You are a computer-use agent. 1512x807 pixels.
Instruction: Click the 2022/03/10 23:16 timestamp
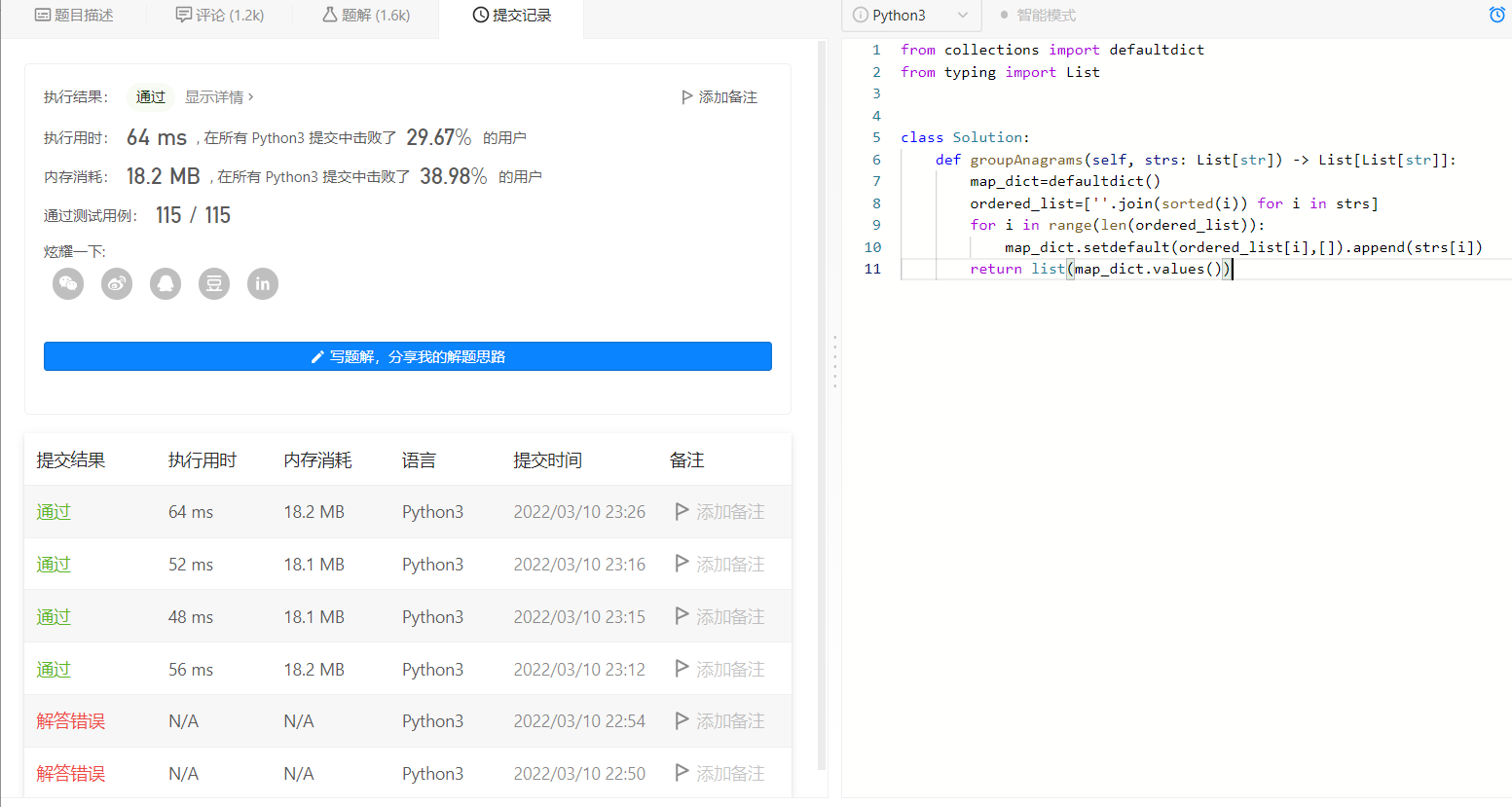tap(579, 564)
